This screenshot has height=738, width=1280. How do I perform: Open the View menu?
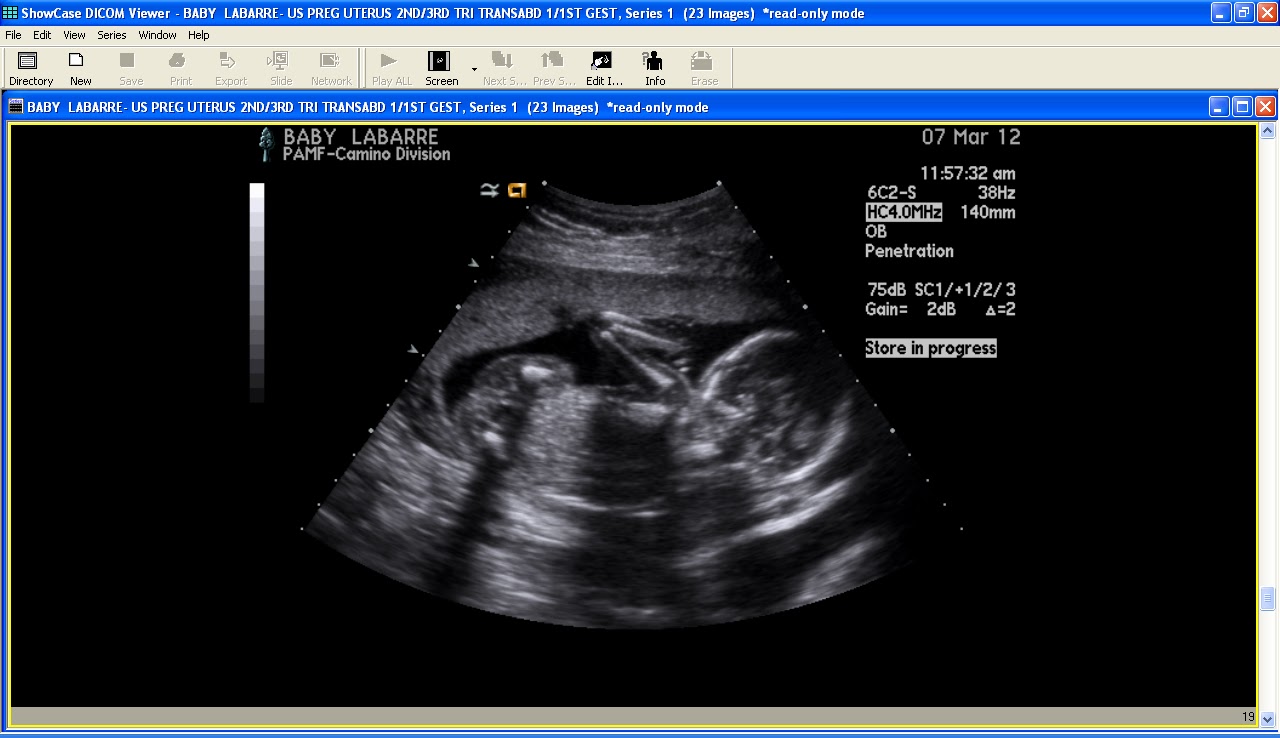pyautogui.click(x=74, y=34)
